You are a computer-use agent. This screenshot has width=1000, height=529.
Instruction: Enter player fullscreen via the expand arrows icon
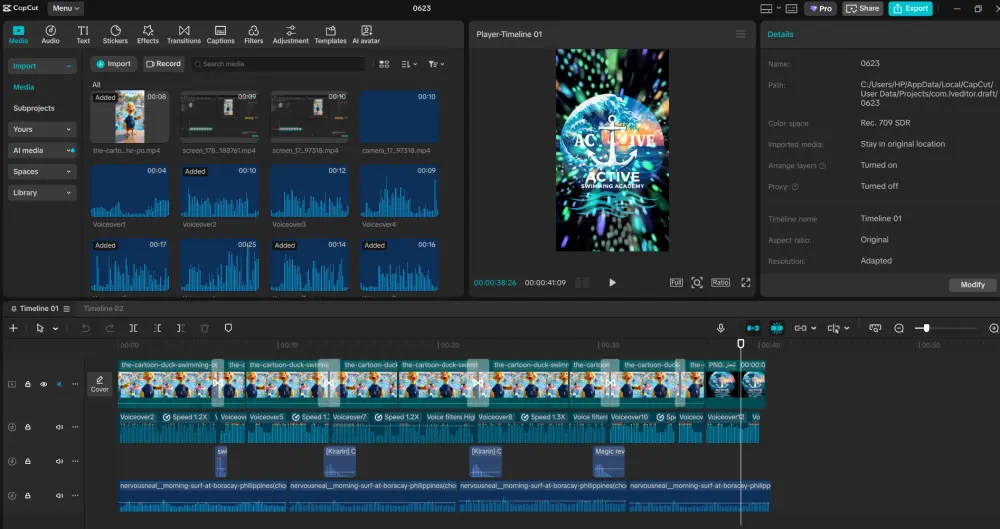coord(746,283)
